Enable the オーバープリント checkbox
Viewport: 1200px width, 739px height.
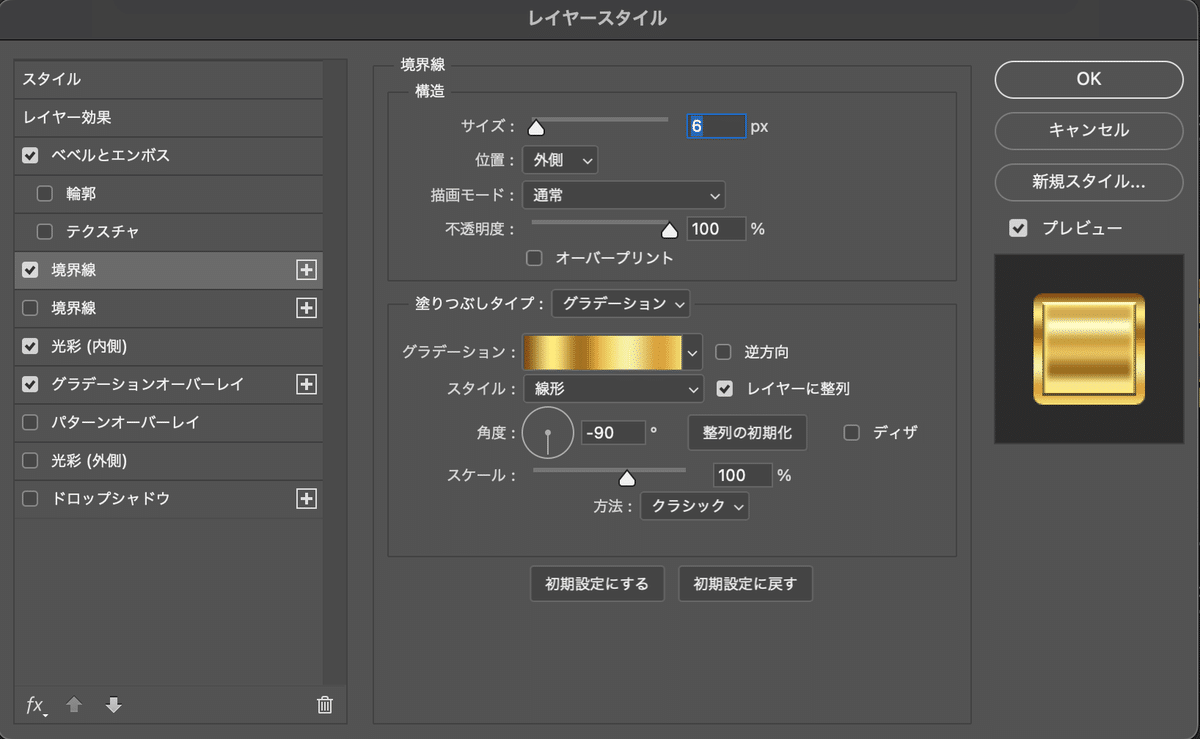coord(534,258)
